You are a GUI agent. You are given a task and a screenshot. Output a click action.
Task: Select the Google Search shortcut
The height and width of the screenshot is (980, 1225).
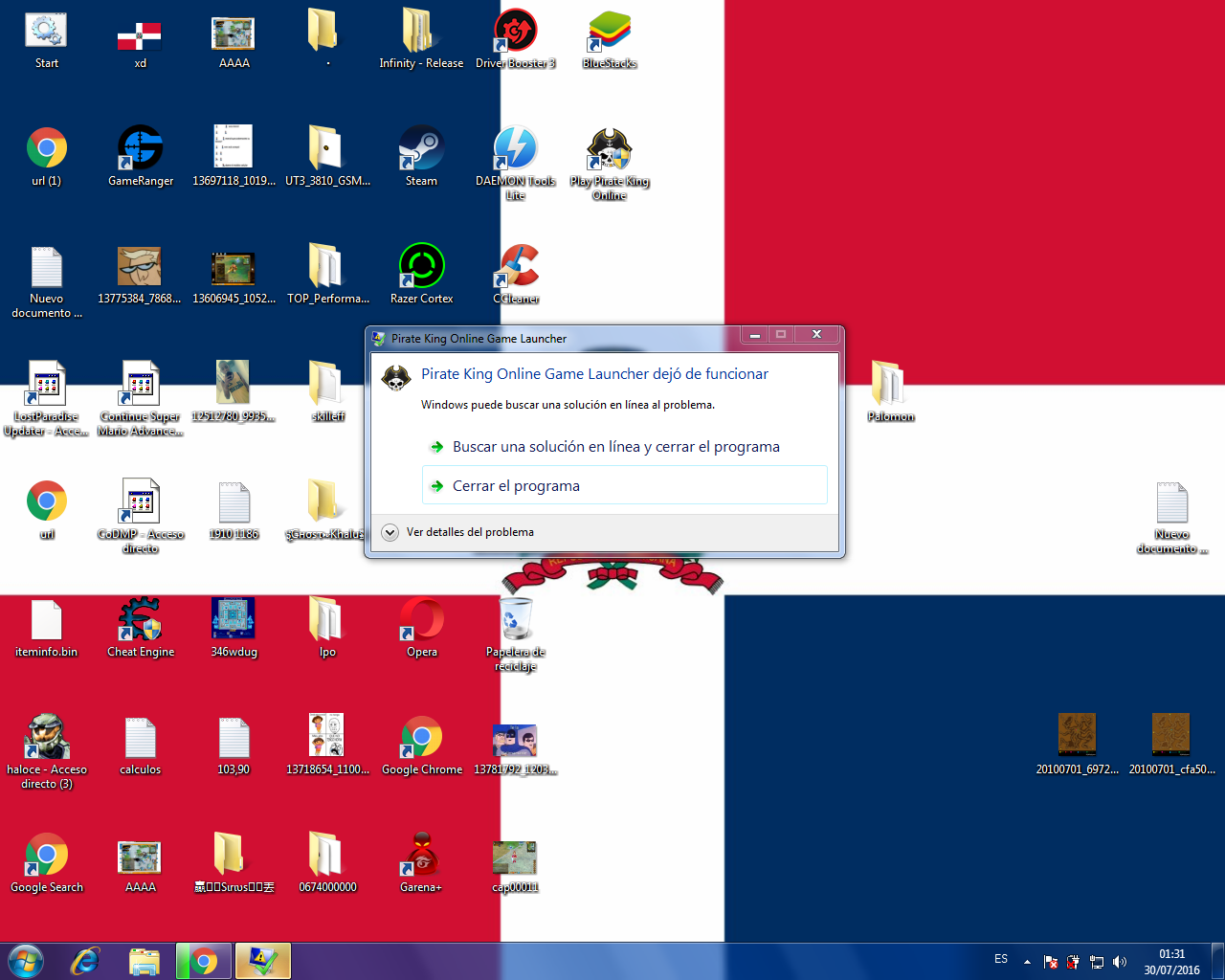(46, 863)
